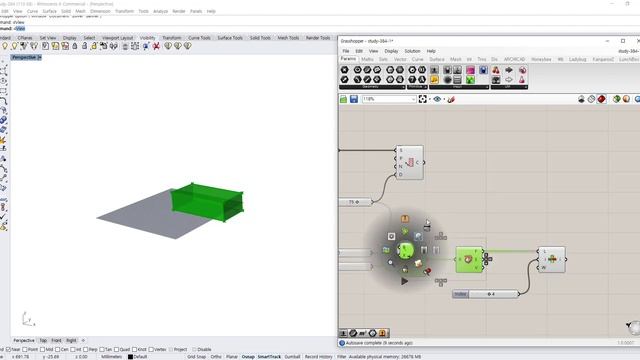Click the cherry icon in Grasshopper Util group
The image size is (640, 360).
(496, 70)
